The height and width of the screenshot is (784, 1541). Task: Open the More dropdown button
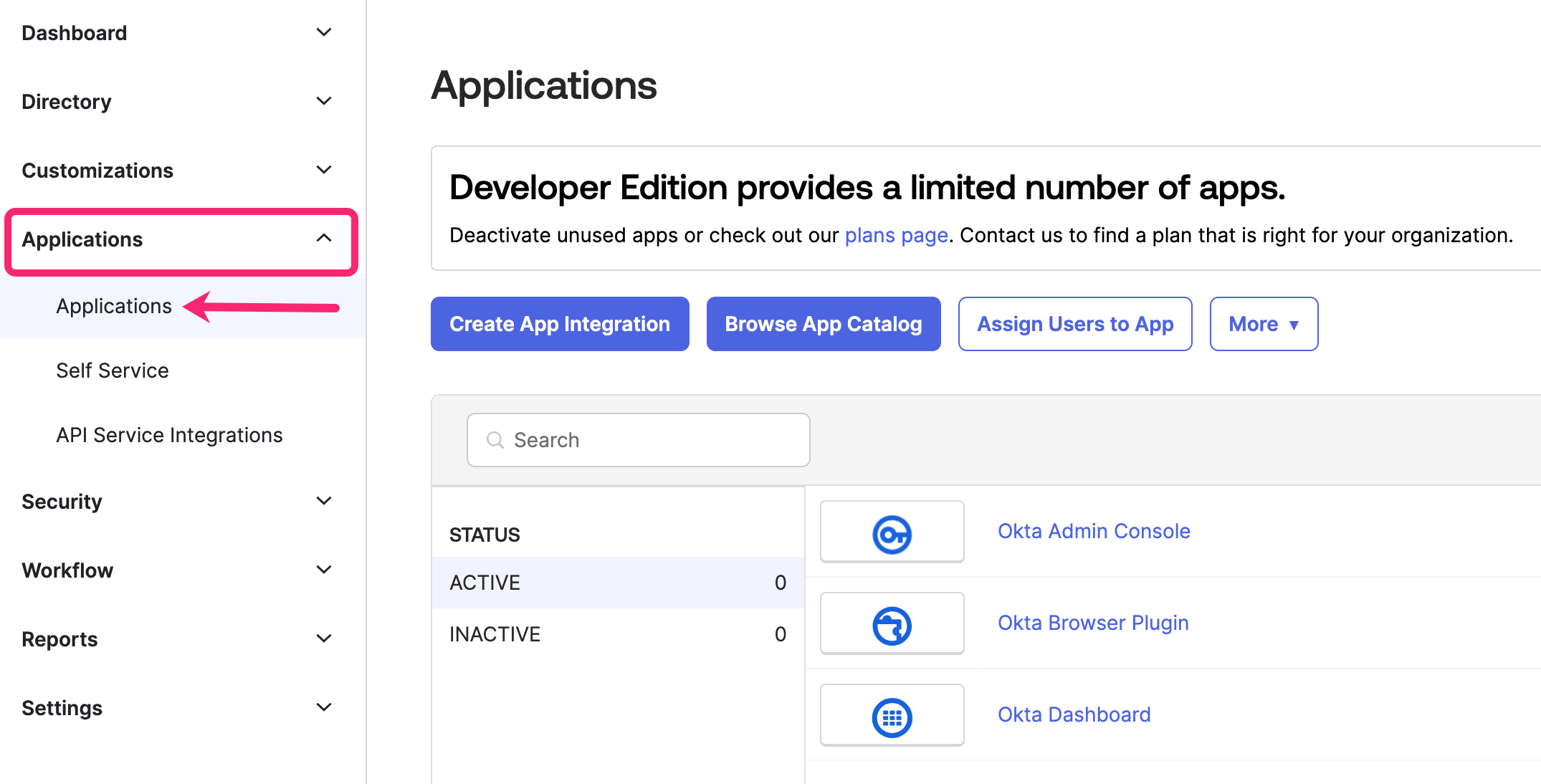(x=1264, y=324)
